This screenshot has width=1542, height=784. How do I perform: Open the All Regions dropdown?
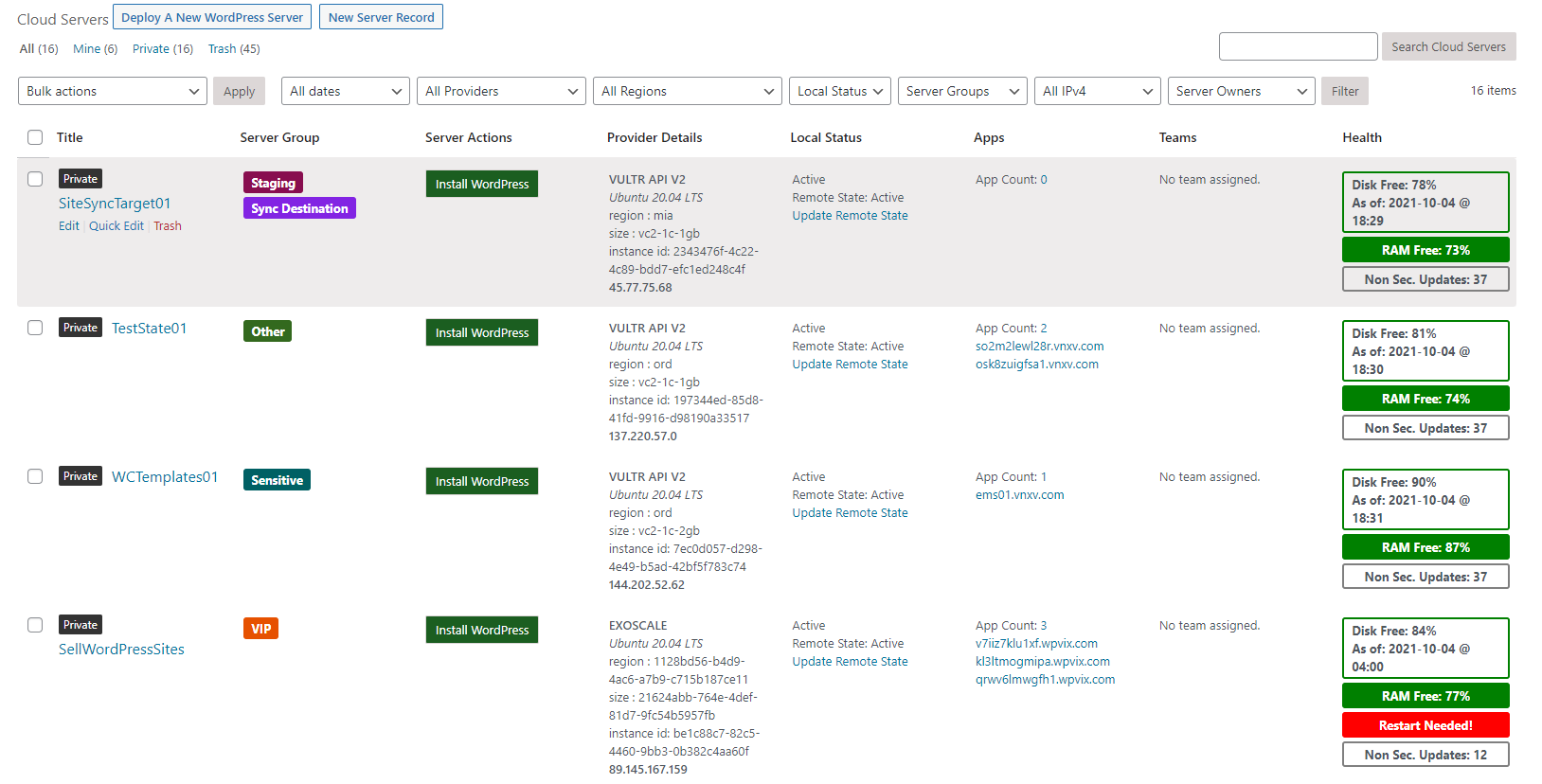tap(687, 91)
